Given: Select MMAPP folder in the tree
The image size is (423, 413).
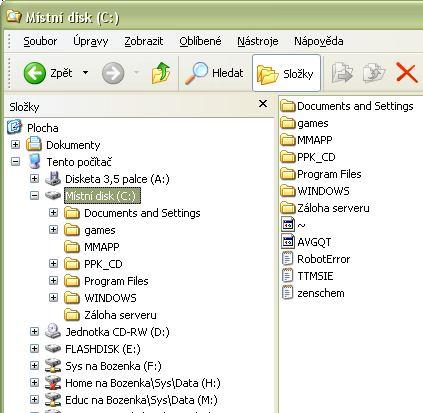Looking at the screenshot, I should tap(102, 247).
